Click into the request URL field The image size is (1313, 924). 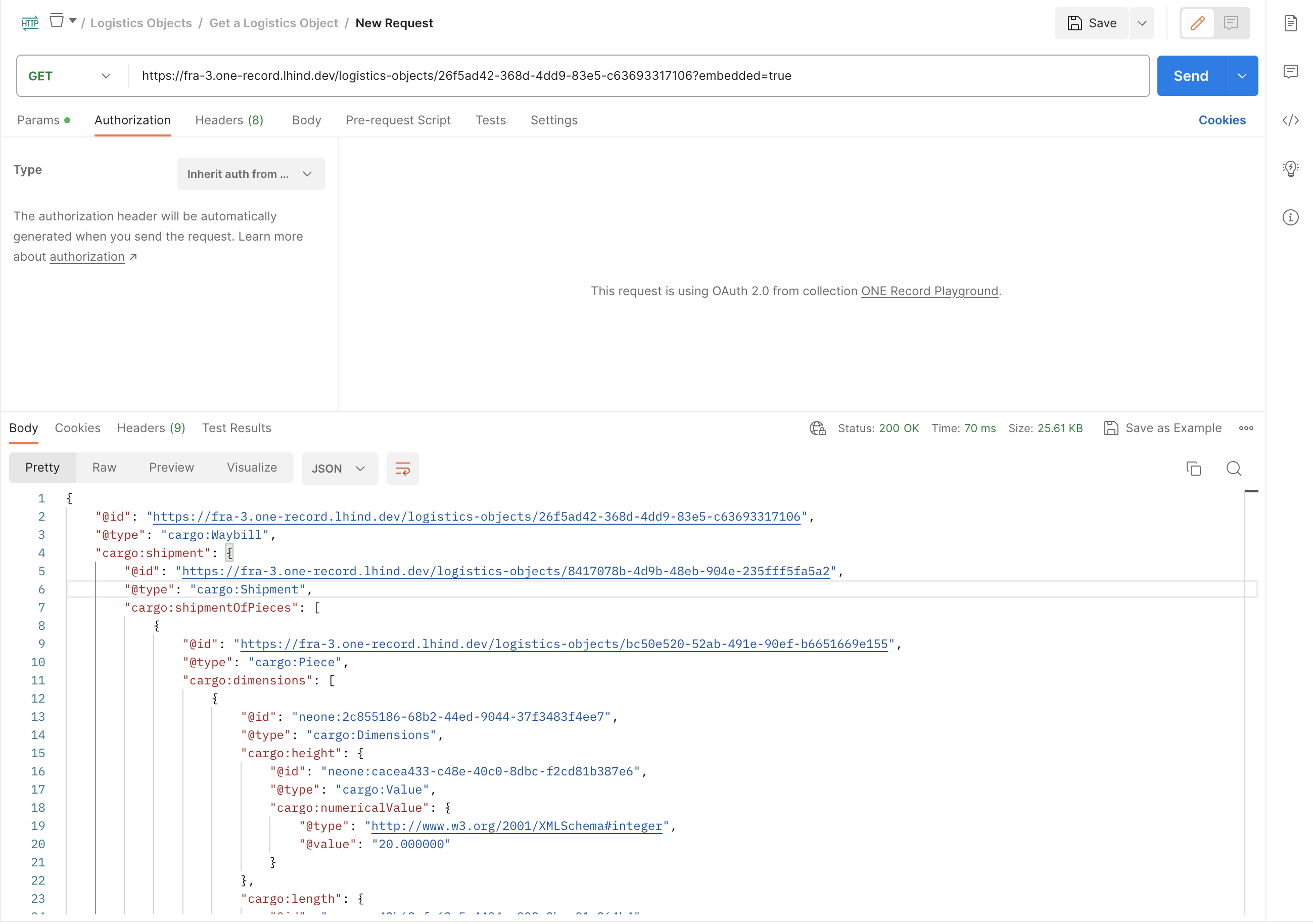pyautogui.click(x=629, y=76)
